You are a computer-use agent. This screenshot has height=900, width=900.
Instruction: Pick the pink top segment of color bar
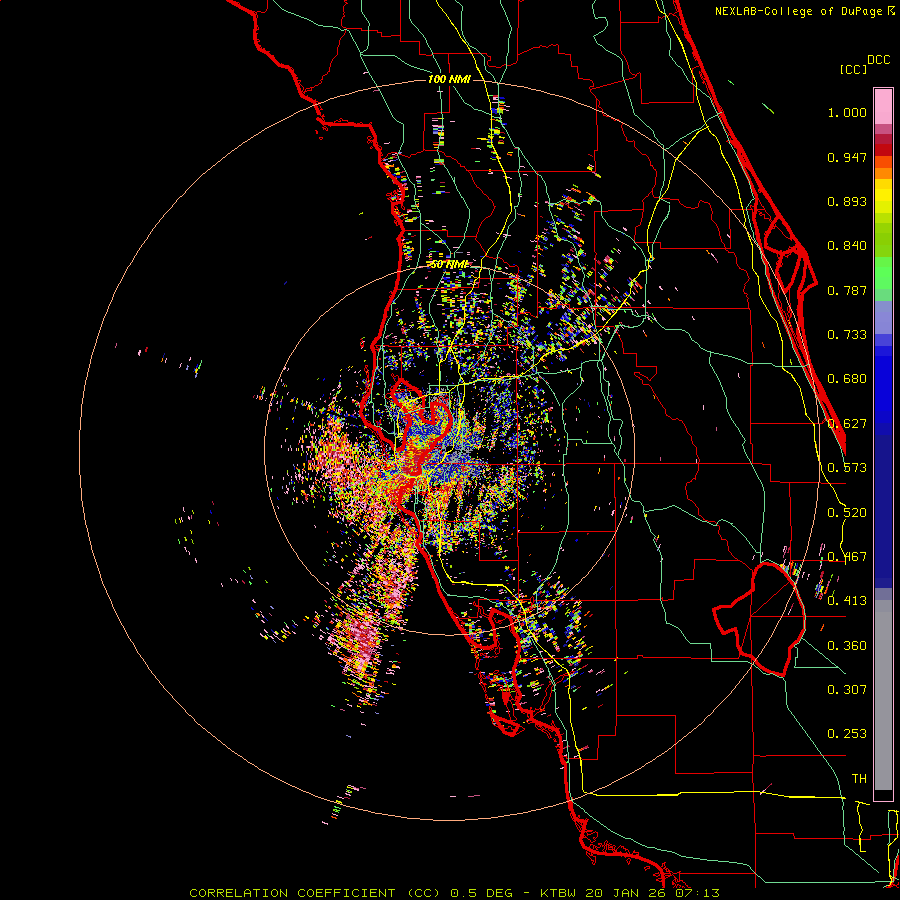point(883,107)
